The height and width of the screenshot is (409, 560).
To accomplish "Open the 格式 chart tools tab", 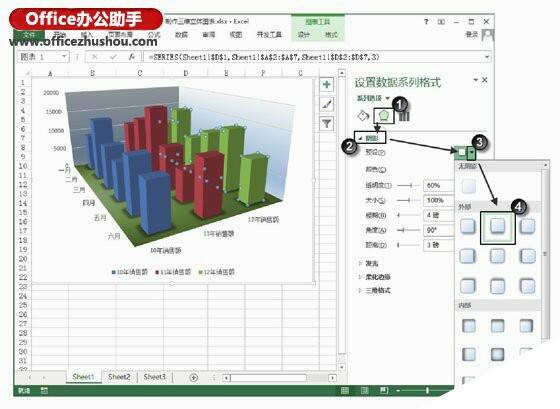I will (x=331, y=35).
